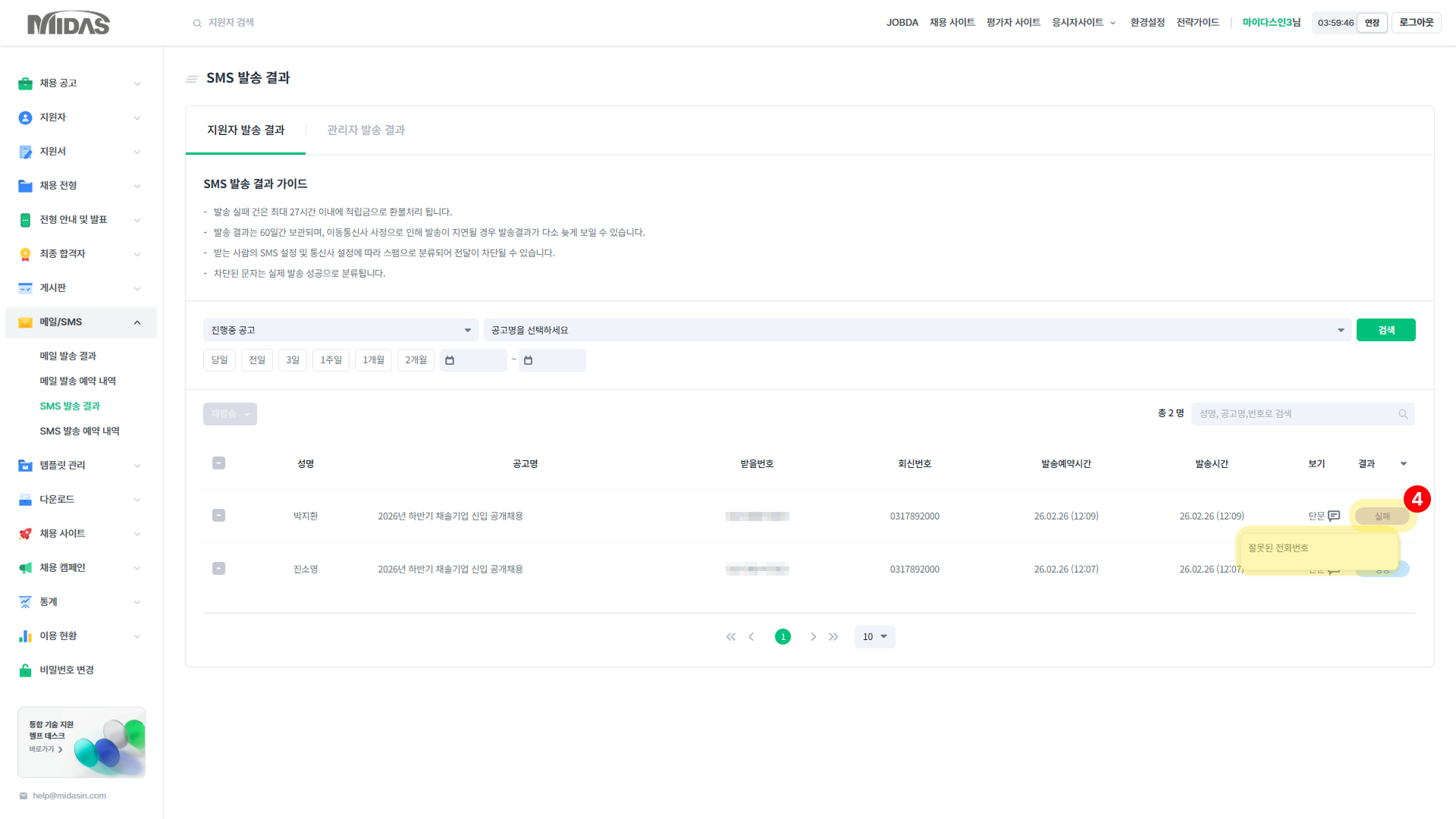Toggle the select-all checkbox in table header
Viewport: 1456px width, 819px height.
click(218, 463)
